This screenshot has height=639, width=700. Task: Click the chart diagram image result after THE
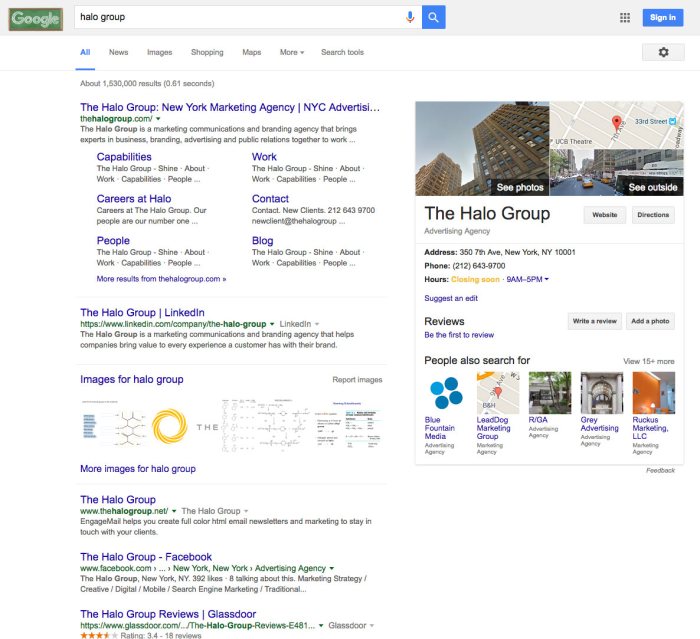267,426
